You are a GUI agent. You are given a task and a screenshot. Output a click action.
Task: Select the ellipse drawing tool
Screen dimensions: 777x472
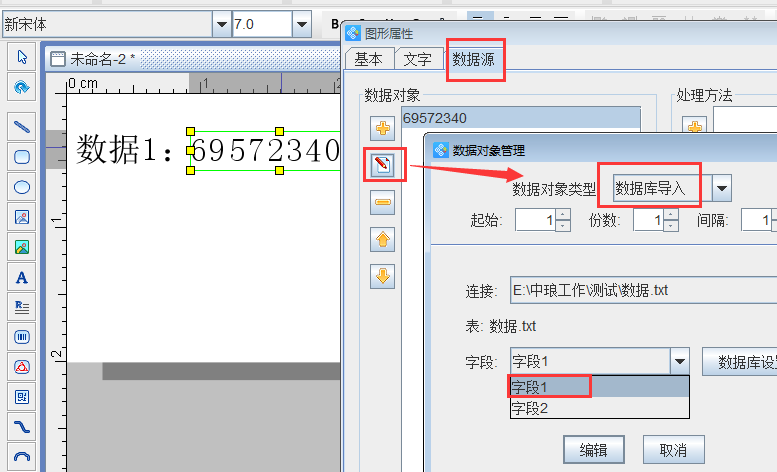pos(21,186)
